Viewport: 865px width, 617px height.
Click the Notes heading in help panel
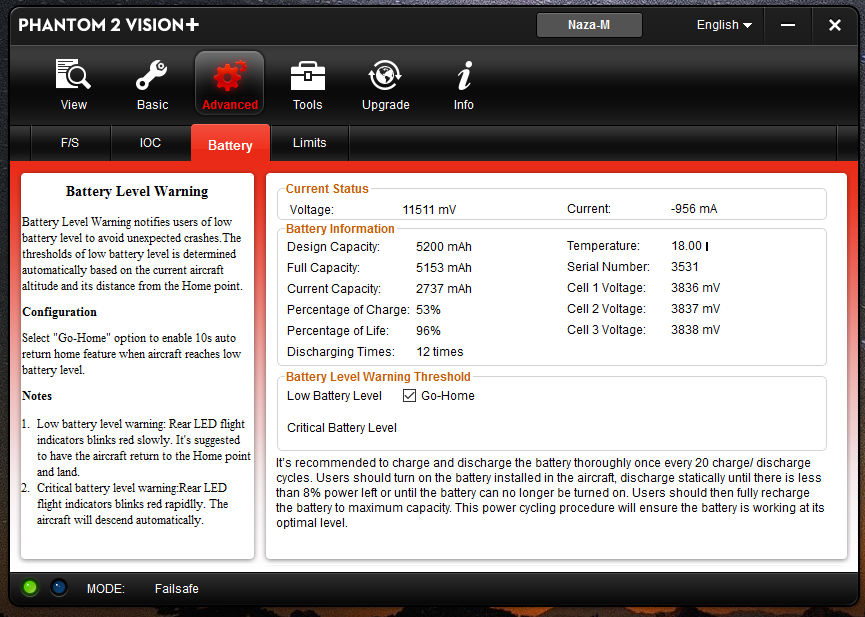[37, 396]
